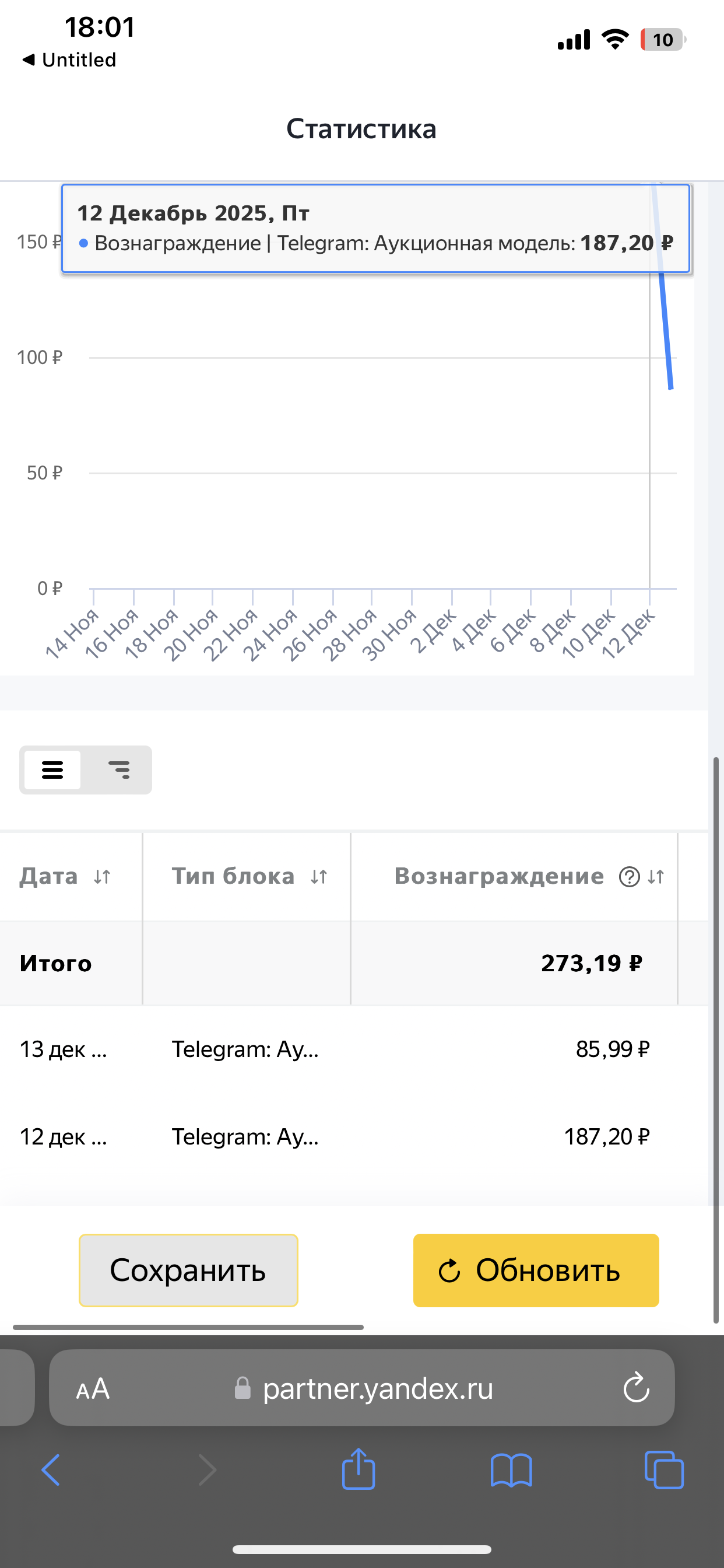724x1568 pixels.
Task: Switch to flat list table view
Action: coord(53,770)
